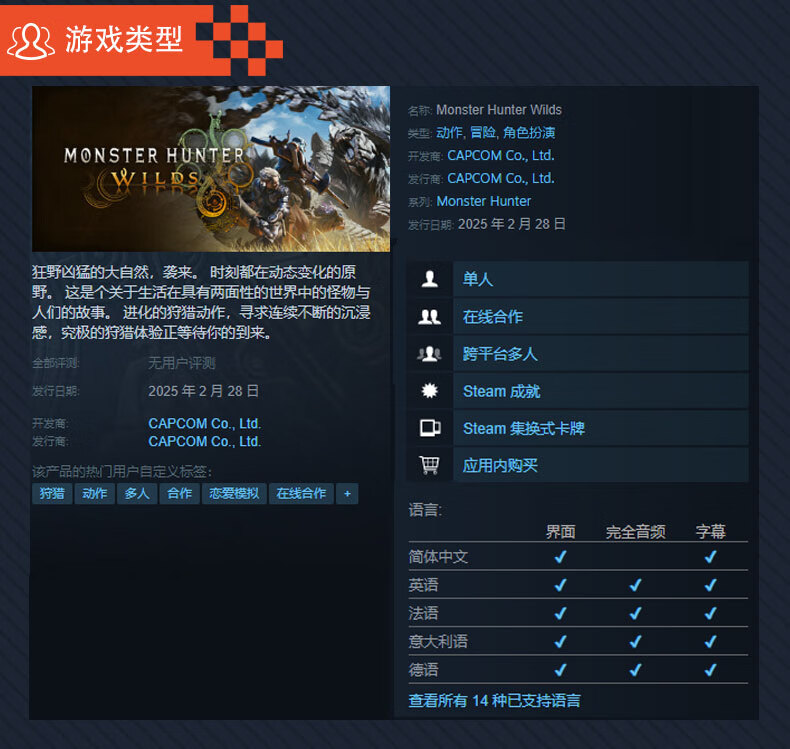This screenshot has height=749, width=790.
Task: Open the 动作 genre link
Action: [449, 132]
